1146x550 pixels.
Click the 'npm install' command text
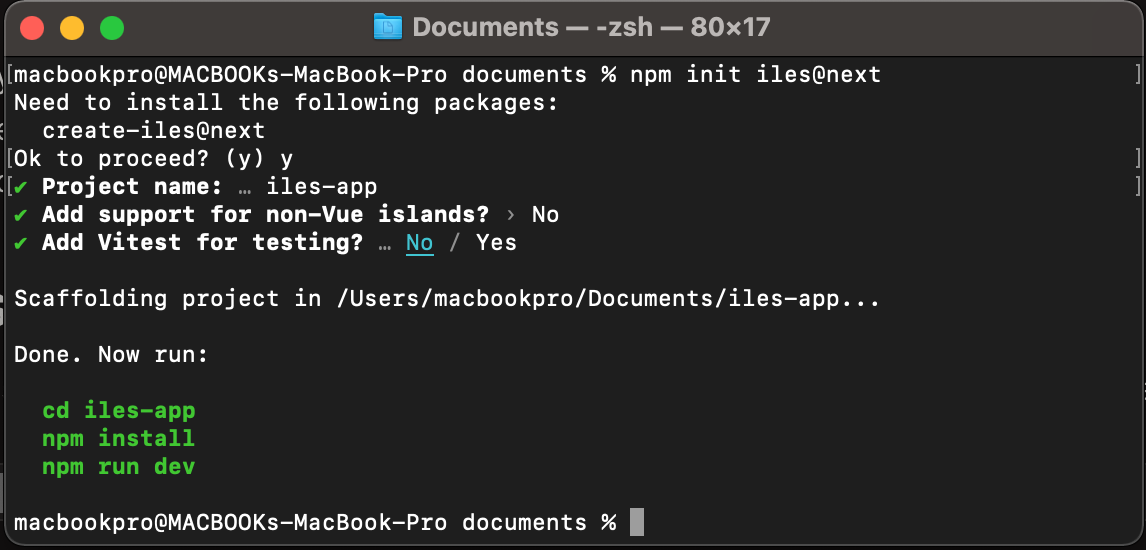119,438
